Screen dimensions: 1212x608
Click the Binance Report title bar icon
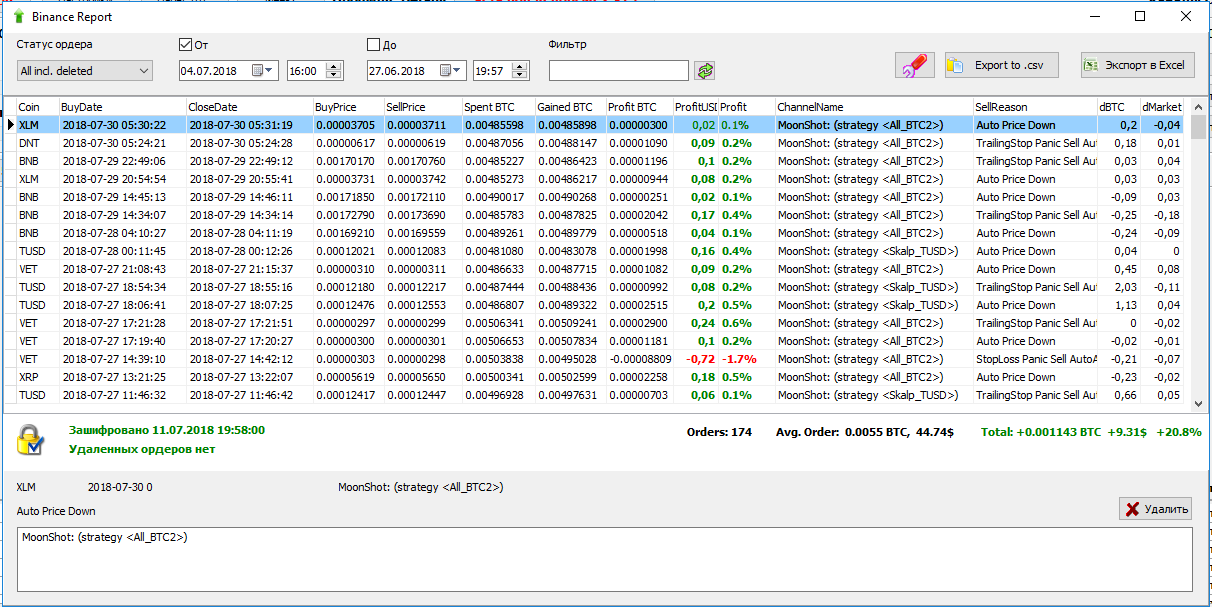18,17
